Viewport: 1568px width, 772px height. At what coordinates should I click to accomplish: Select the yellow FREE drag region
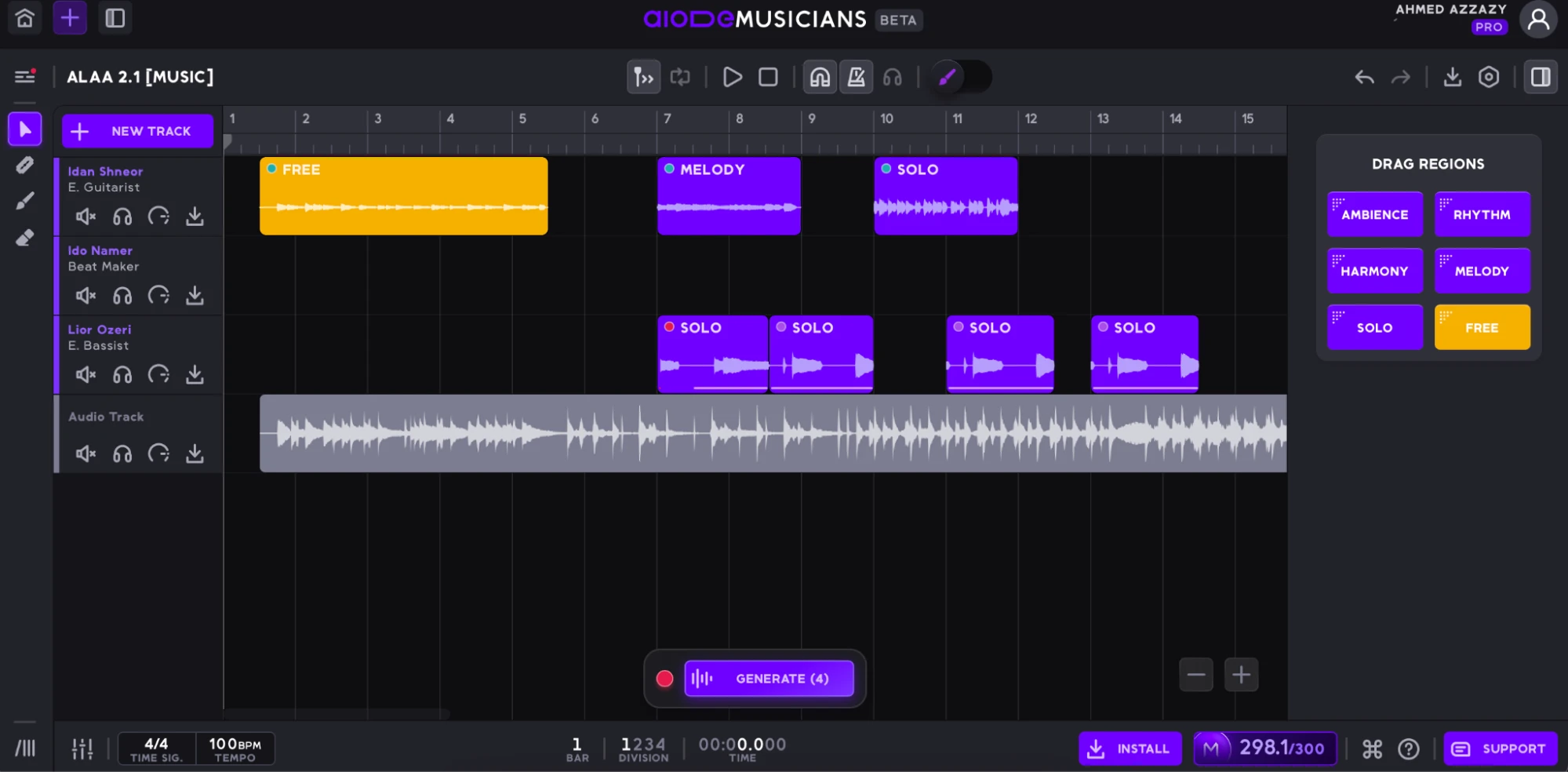click(1482, 327)
